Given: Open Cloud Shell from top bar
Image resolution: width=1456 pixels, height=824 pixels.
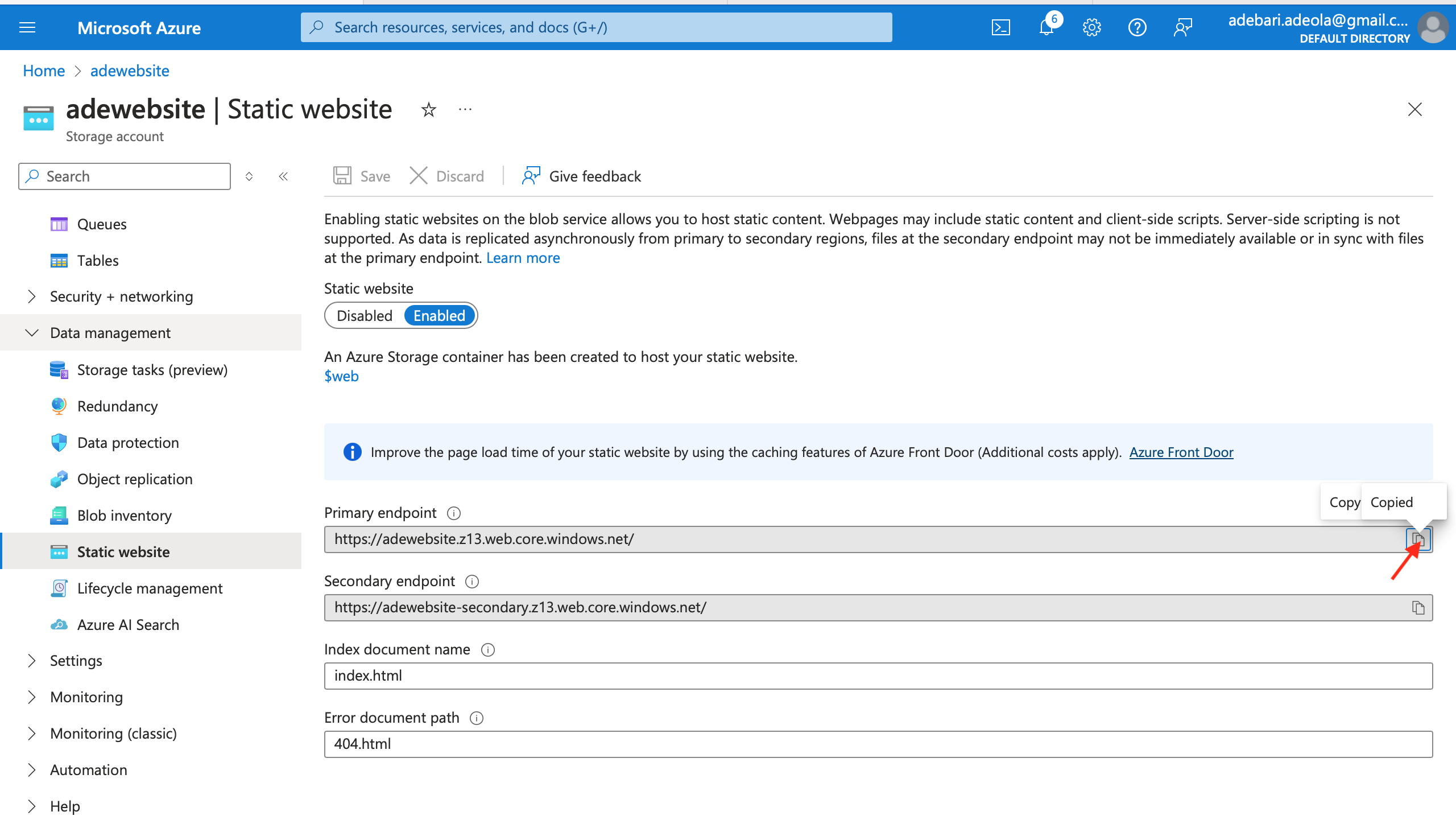Looking at the screenshot, I should pyautogui.click(x=1000, y=27).
